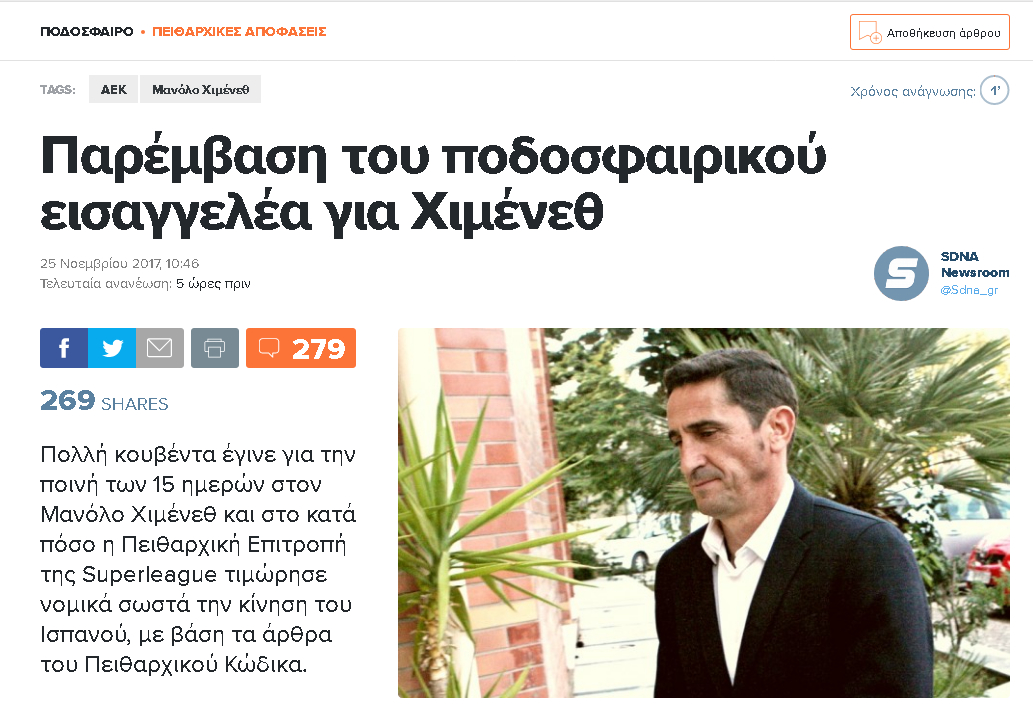
Task: Click the reading time 1' circle
Action: click(995, 90)
